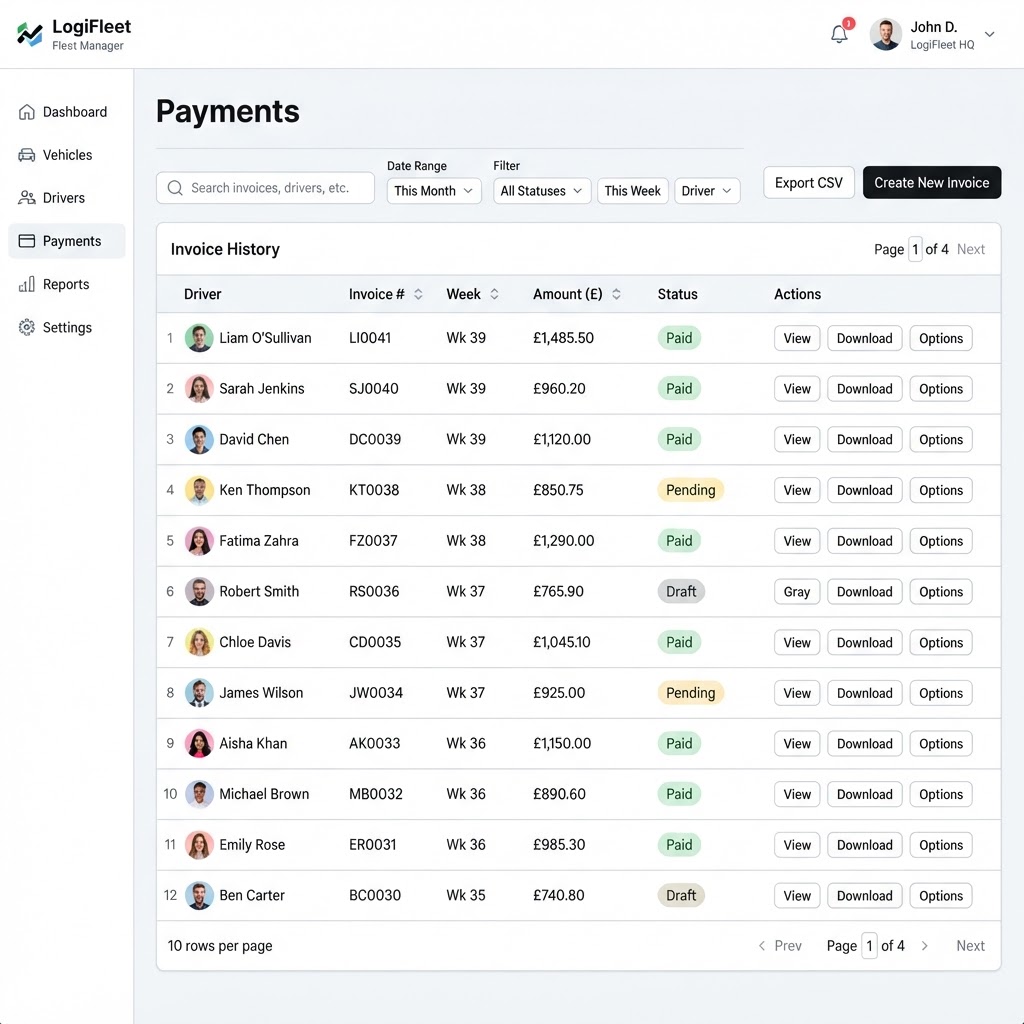Click next page chevron icon at bottom
This screenshot has width=1024, height=1024.
point(924,946)
